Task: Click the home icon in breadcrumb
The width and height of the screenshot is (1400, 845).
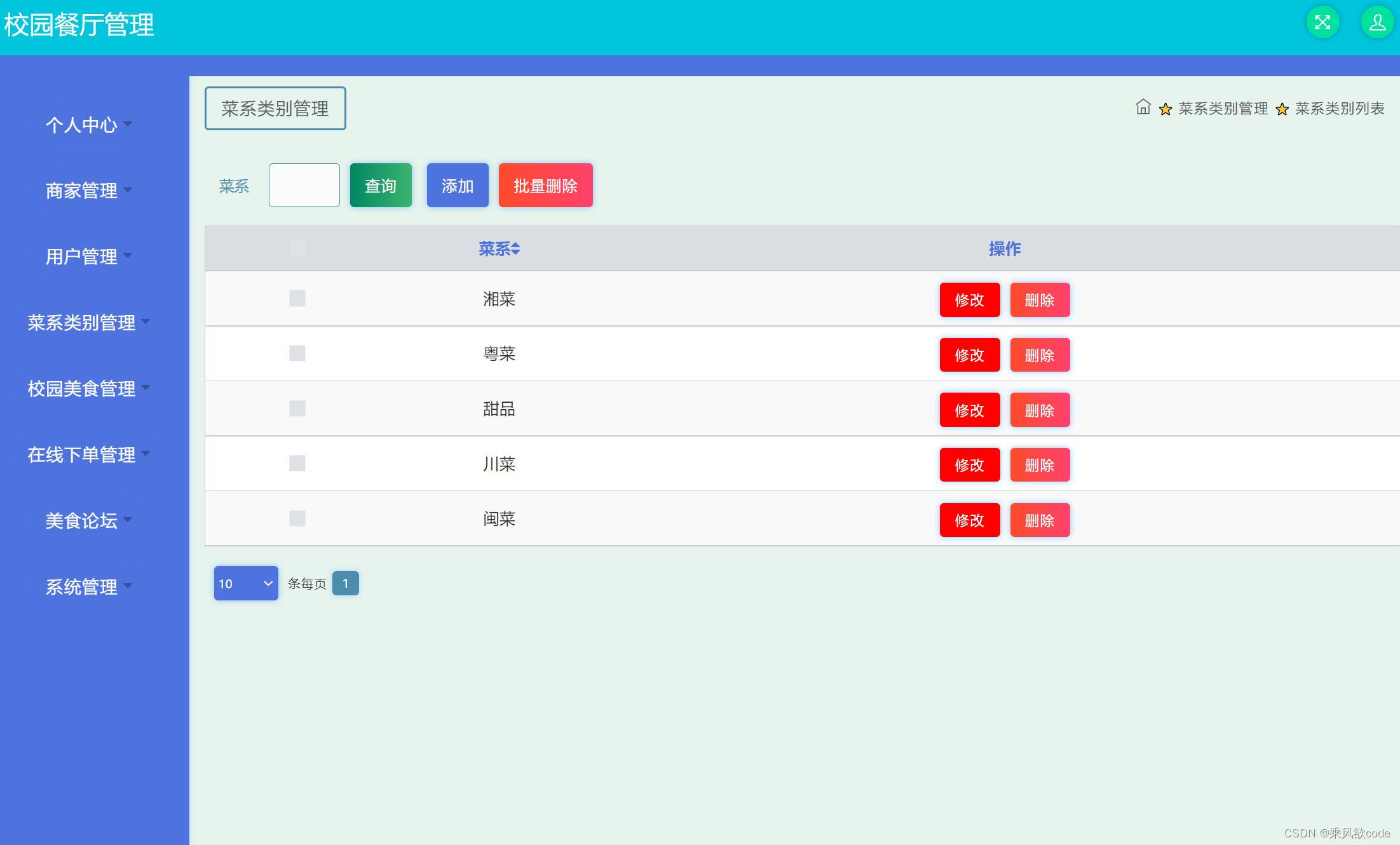Action: click(1143, 107)
